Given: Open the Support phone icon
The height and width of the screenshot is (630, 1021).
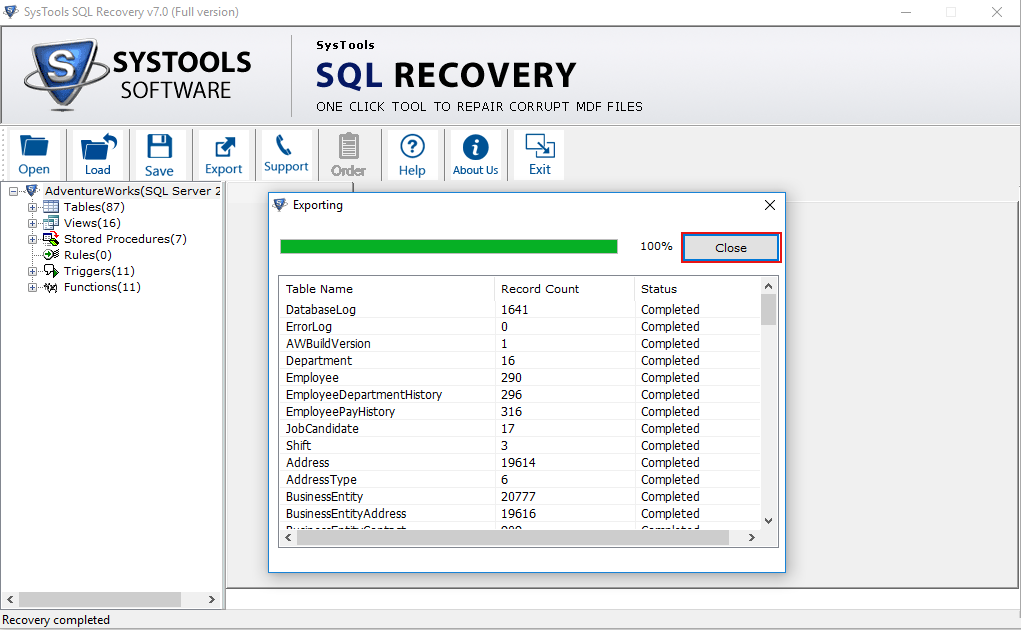Looking at the screenshot, I should (x=286, y=154).
